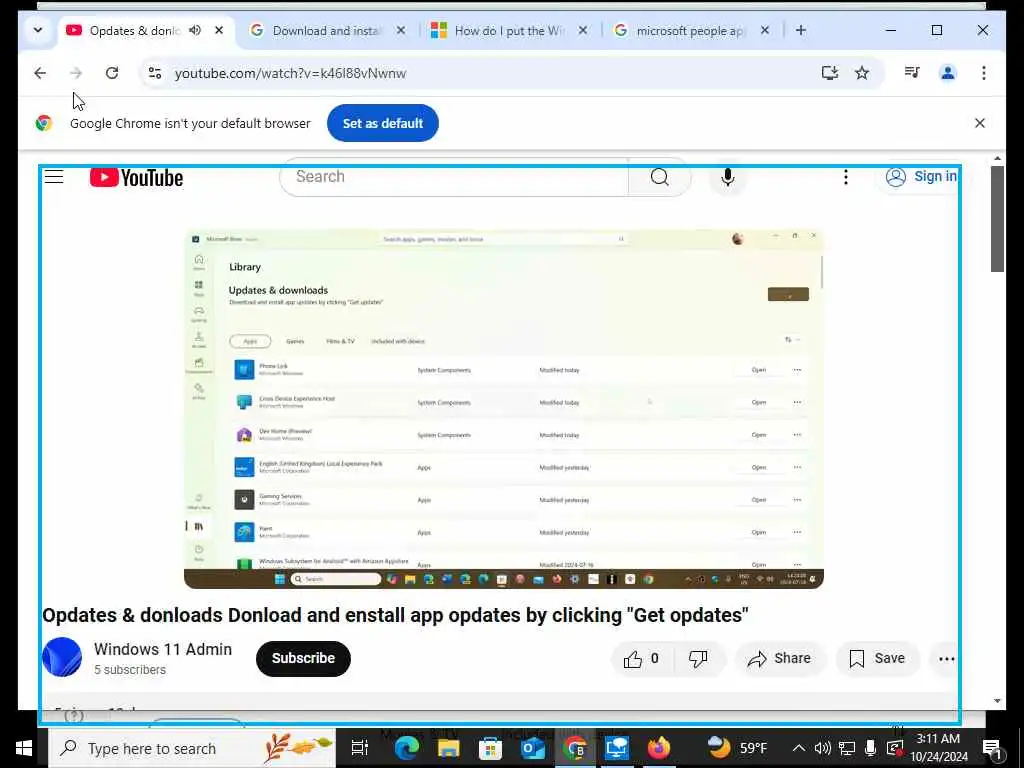Viewport: 1024px width, 768px height.
Task: Share the video
Action: pos(779,658)
